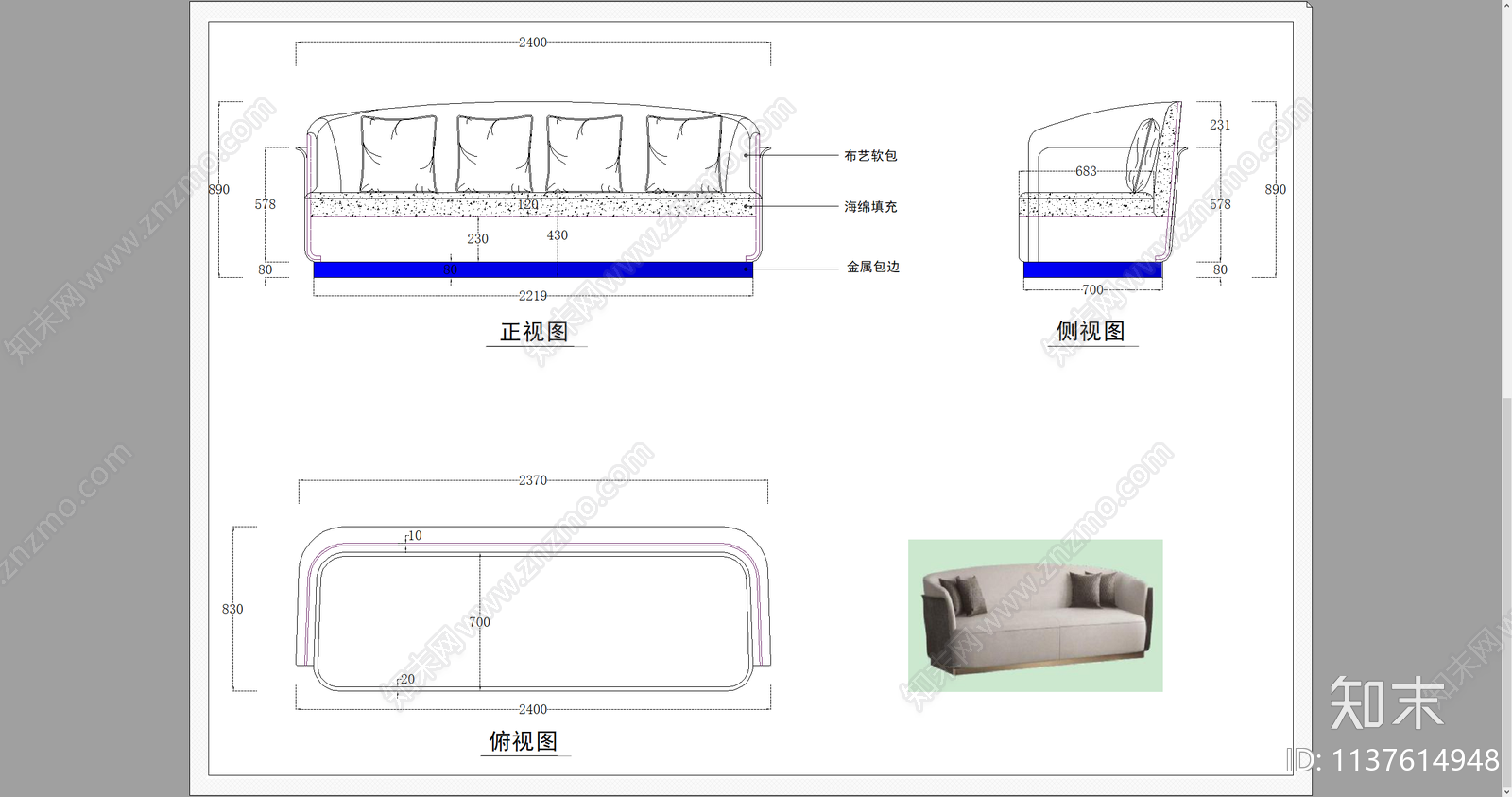Screen dimensions: 1512x797
Task: Click the 700 depth dimension inside top view
Action: pyautogui.click(x=480, y=622)
